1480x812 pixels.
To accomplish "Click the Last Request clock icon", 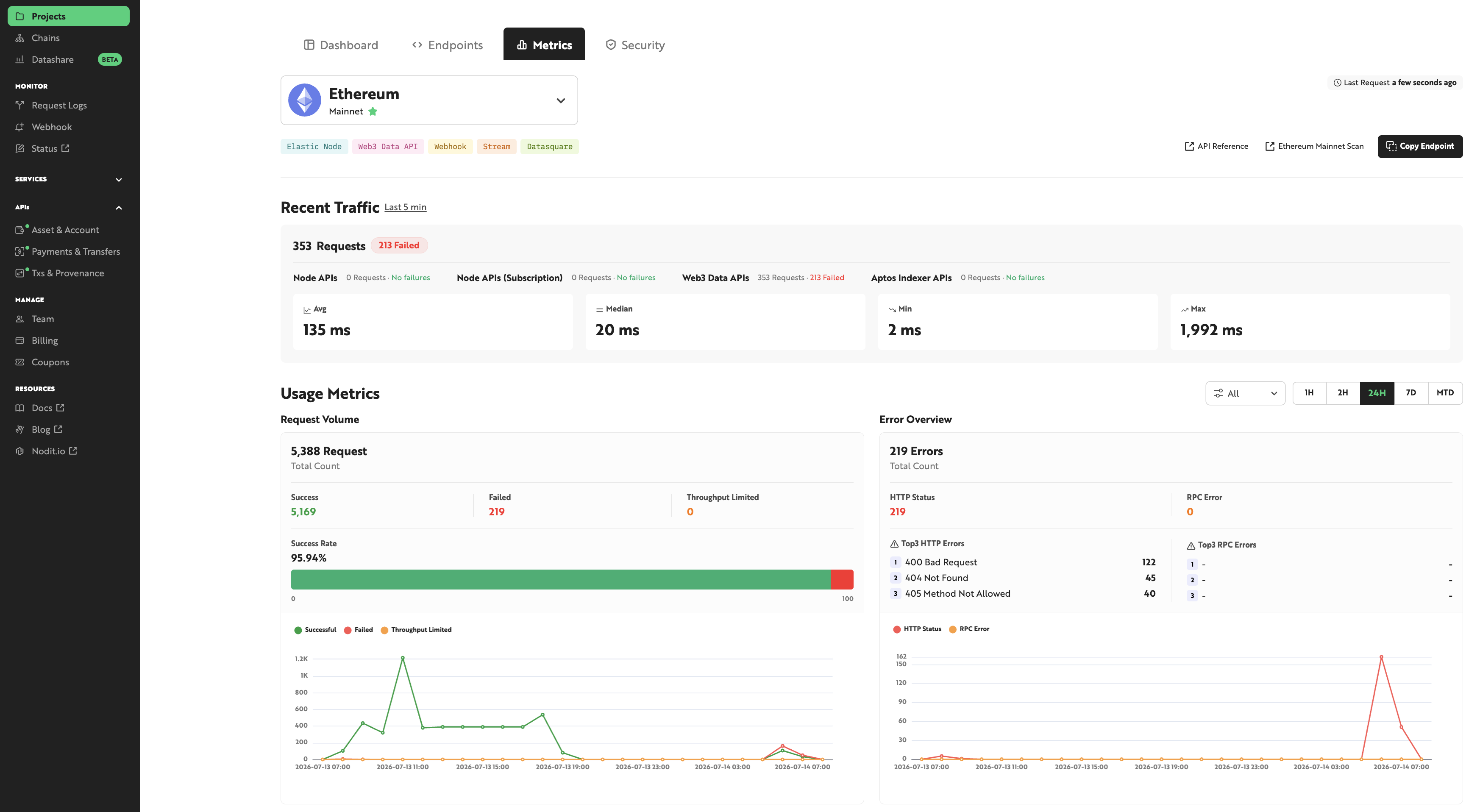I will (x=1338, y=83).
